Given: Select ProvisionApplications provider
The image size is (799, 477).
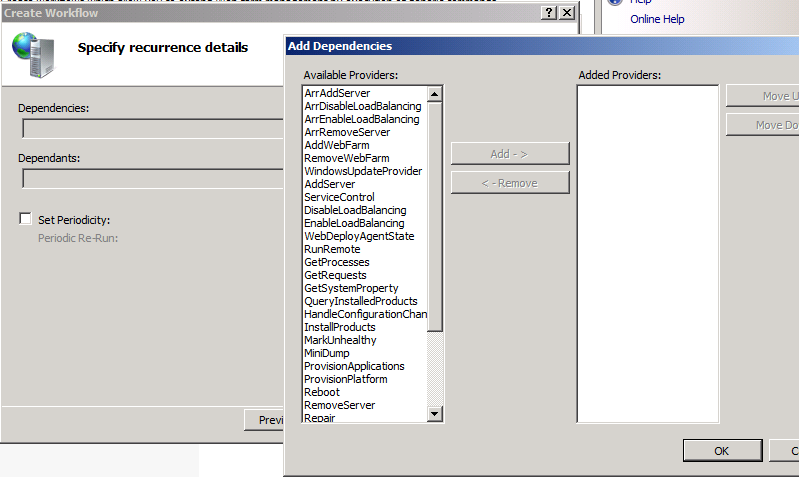Looking at the screenshot, I should [x=354, y=366].
